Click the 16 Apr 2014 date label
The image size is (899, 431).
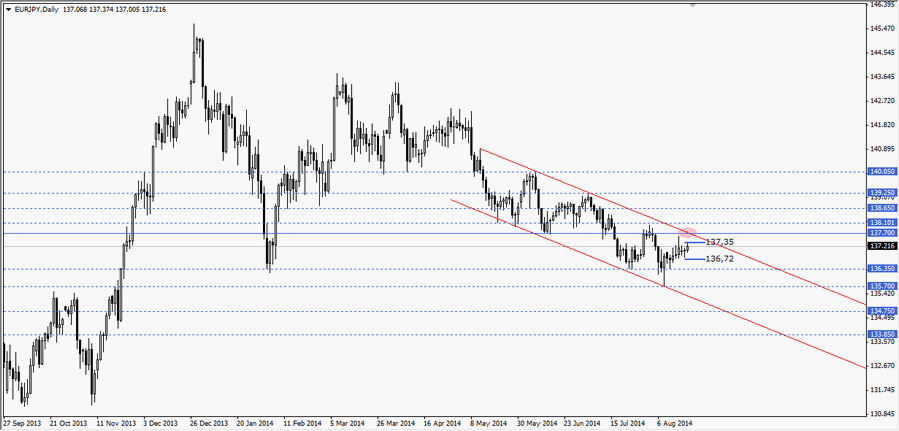(443, 424)
